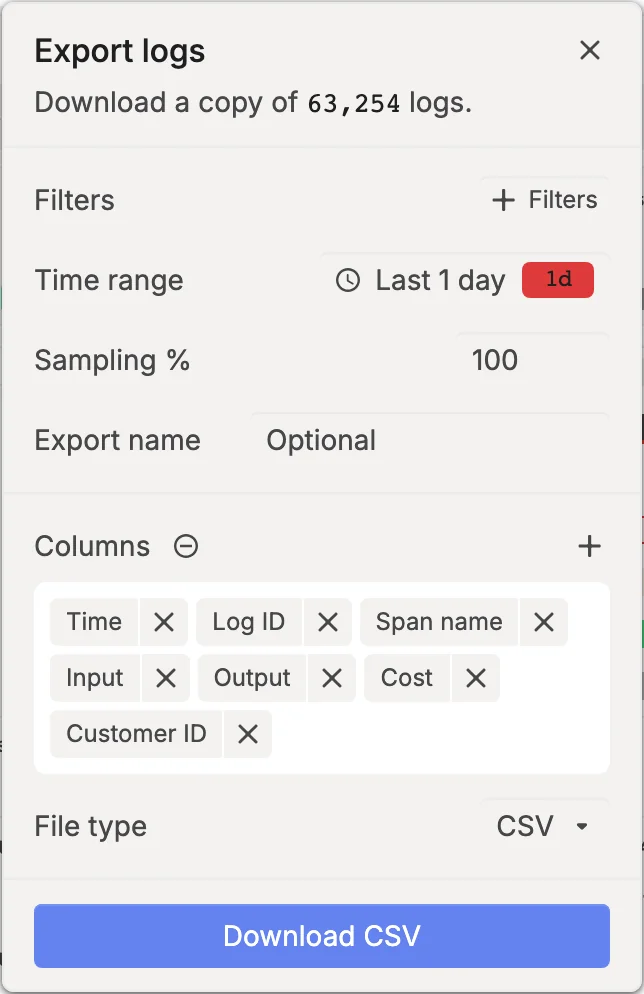The height and width of the screenshot is (994, 644).
Task: Click the Download CSV button
Action: pos(322,936)
